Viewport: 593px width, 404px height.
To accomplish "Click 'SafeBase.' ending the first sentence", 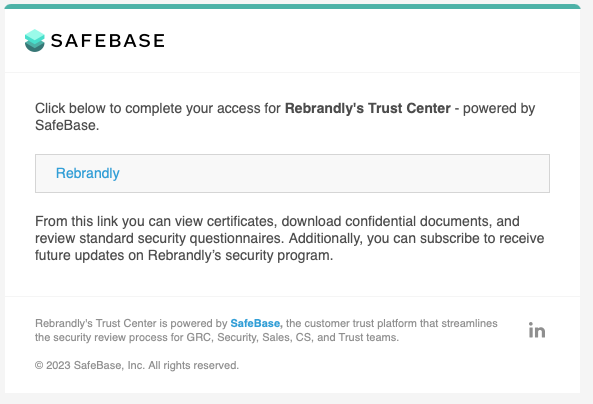I will pos(67,125).
